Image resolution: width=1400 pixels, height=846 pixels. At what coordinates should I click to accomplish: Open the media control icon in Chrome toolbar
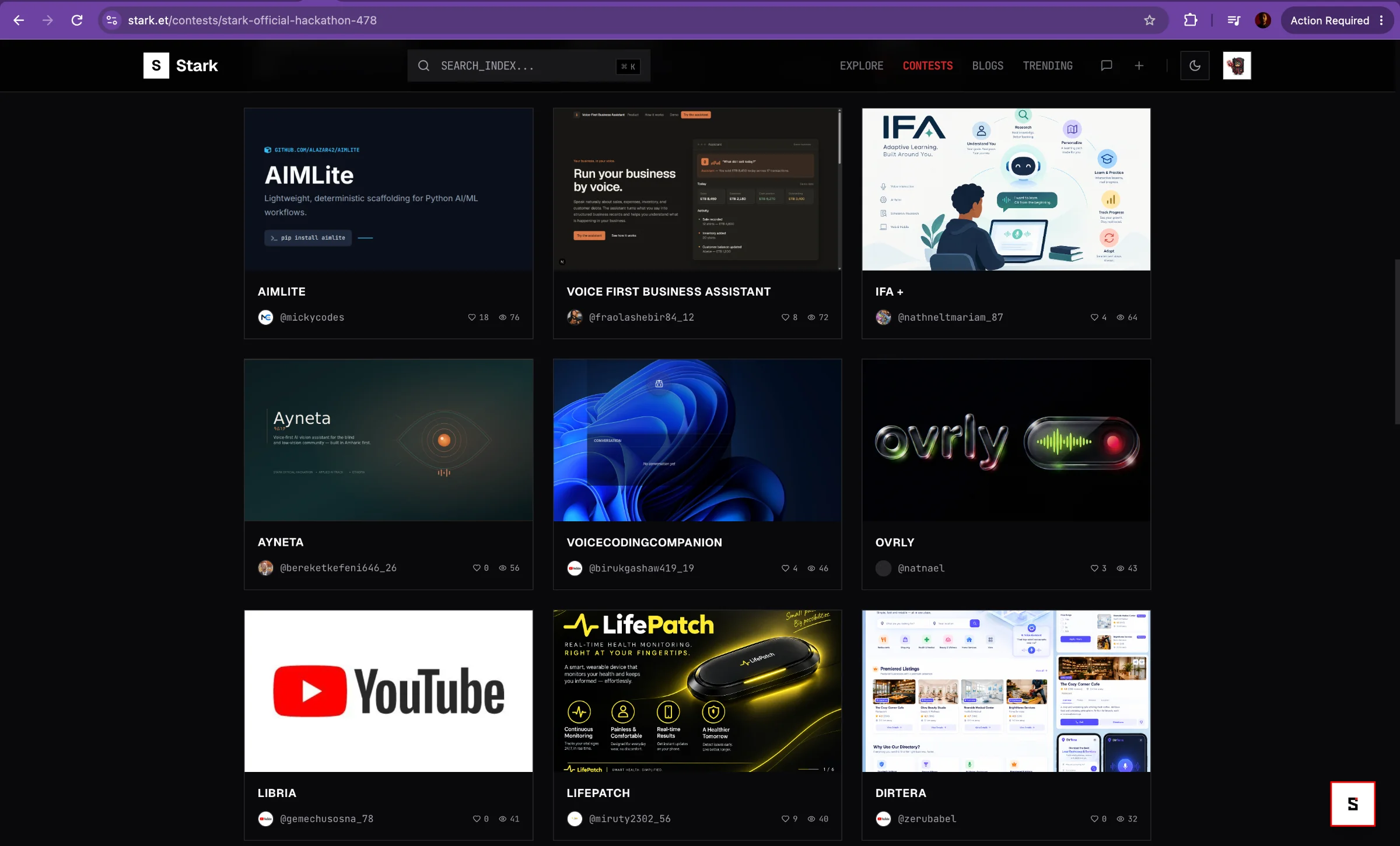tap(1234, 20)
